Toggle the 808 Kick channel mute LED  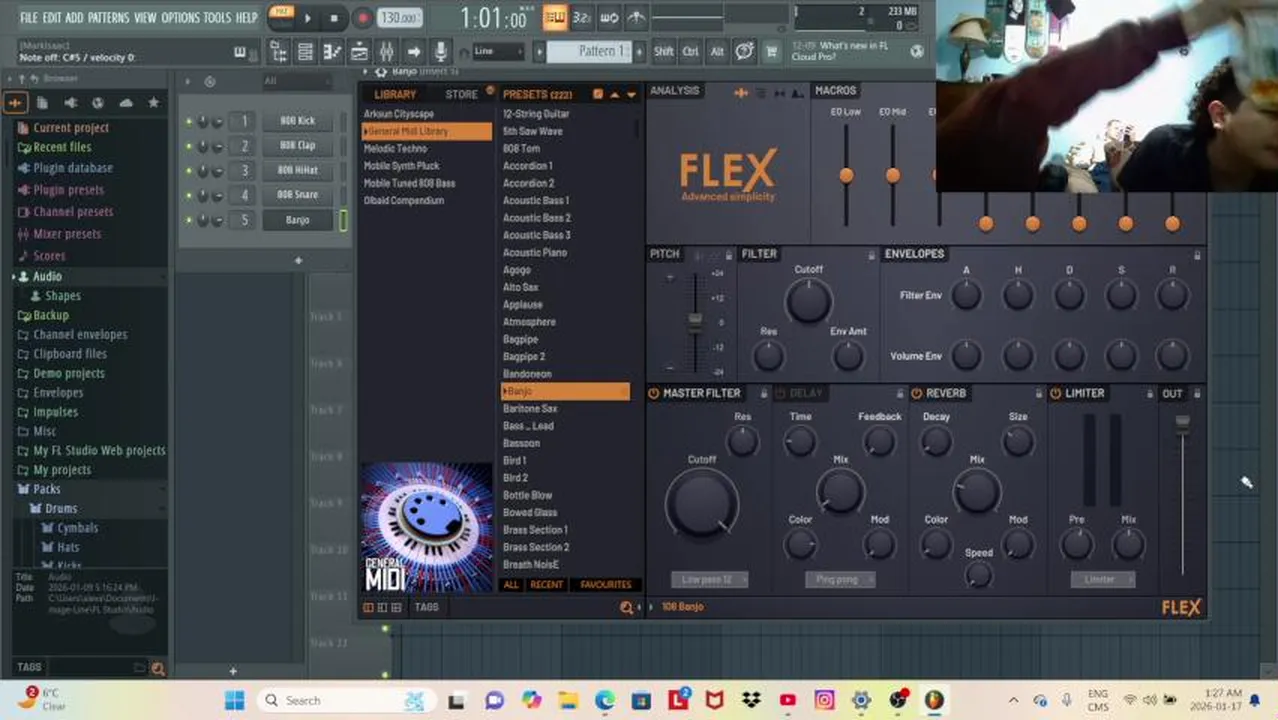pos(188,121)
